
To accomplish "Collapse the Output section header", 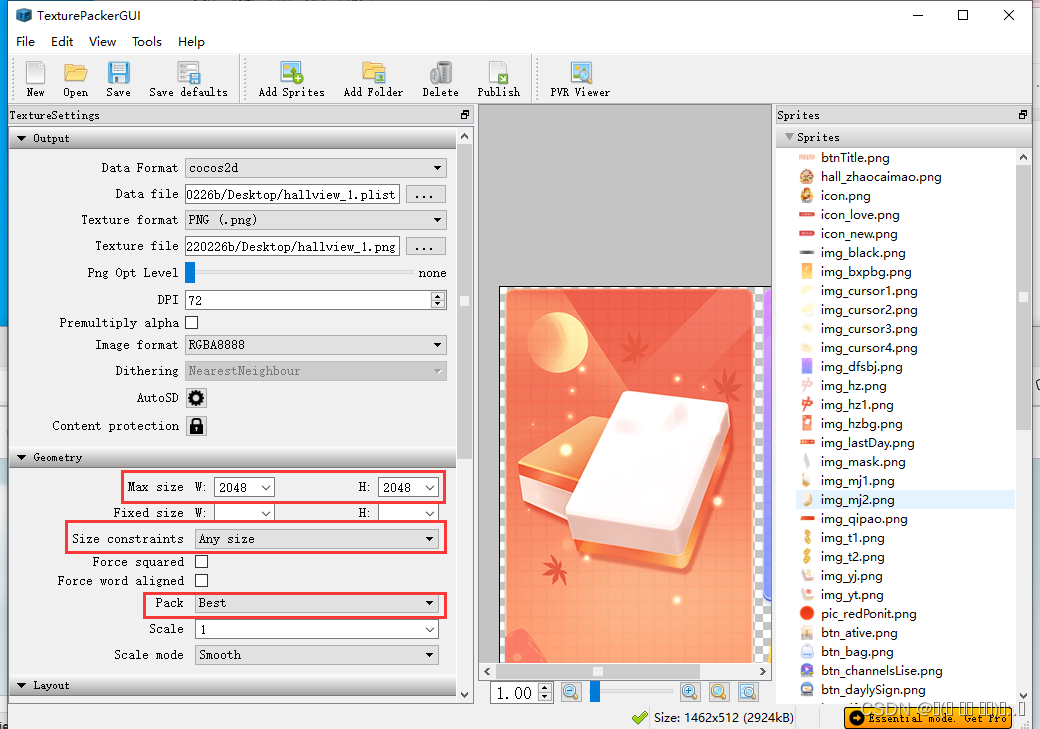I will 21,138.
